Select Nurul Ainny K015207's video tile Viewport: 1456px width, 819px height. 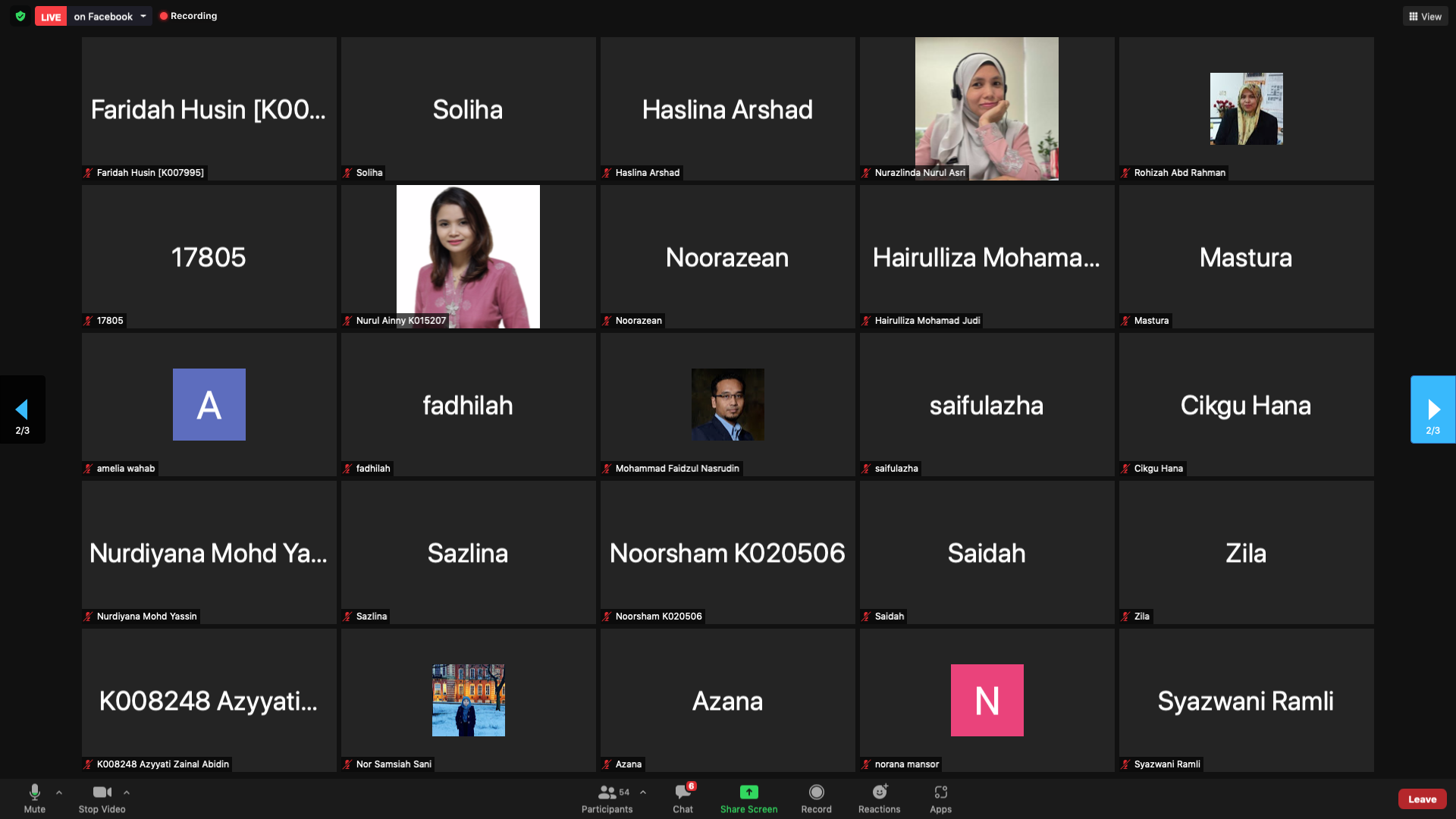(x=468, y=256)
